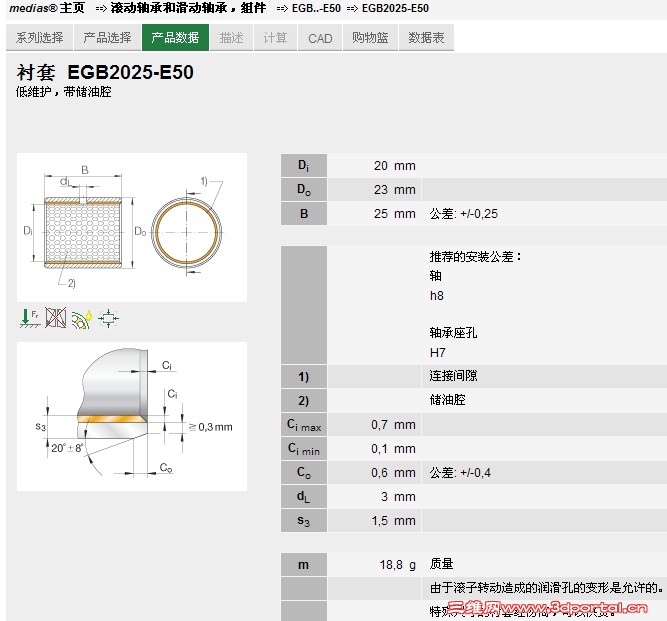Open the 数据表 tab
Image resolution: width=667 pixels, height=621 pixels.
(426, 37)
